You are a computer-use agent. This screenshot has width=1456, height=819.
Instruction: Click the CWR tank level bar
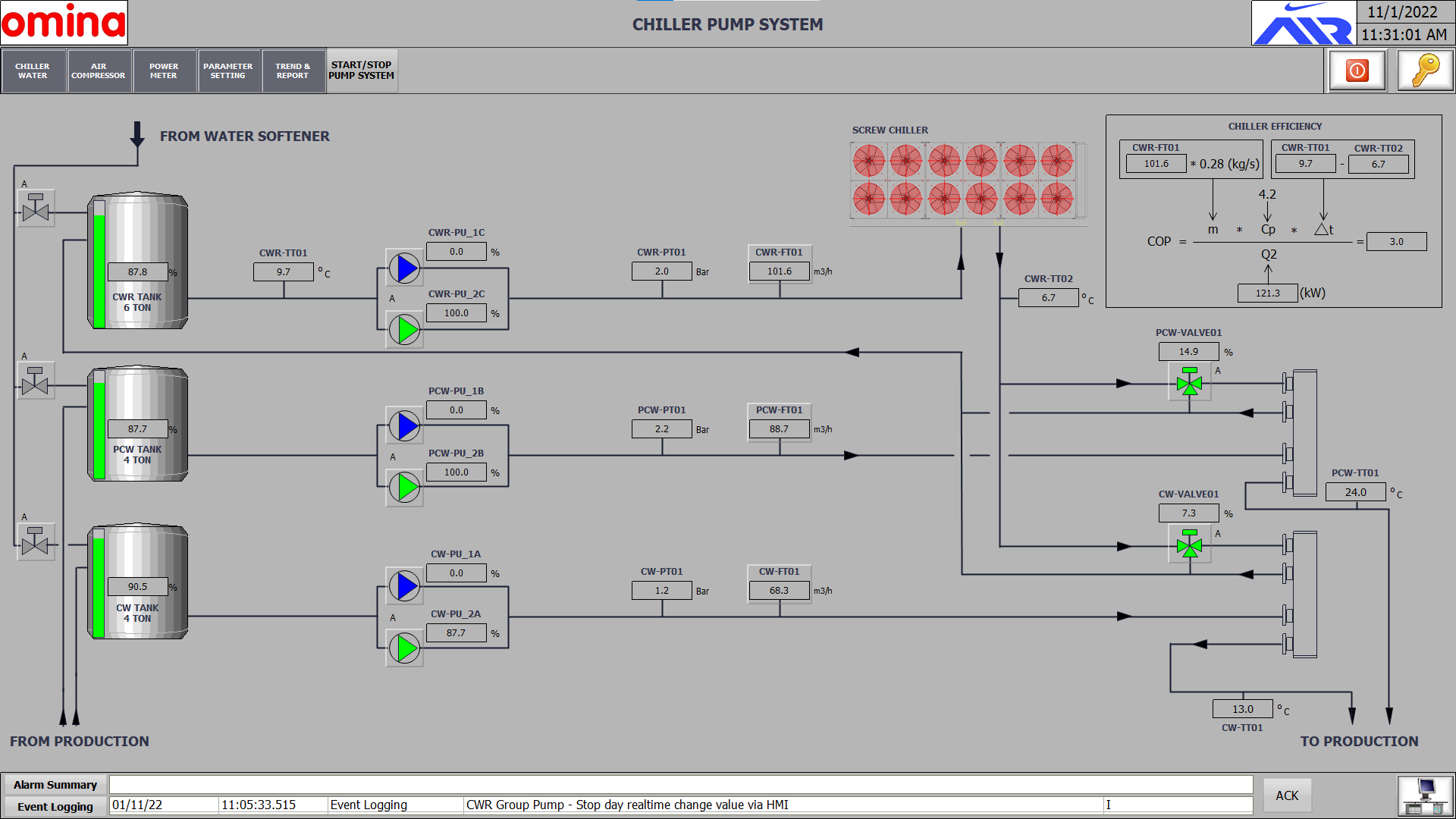coord(99,265)
